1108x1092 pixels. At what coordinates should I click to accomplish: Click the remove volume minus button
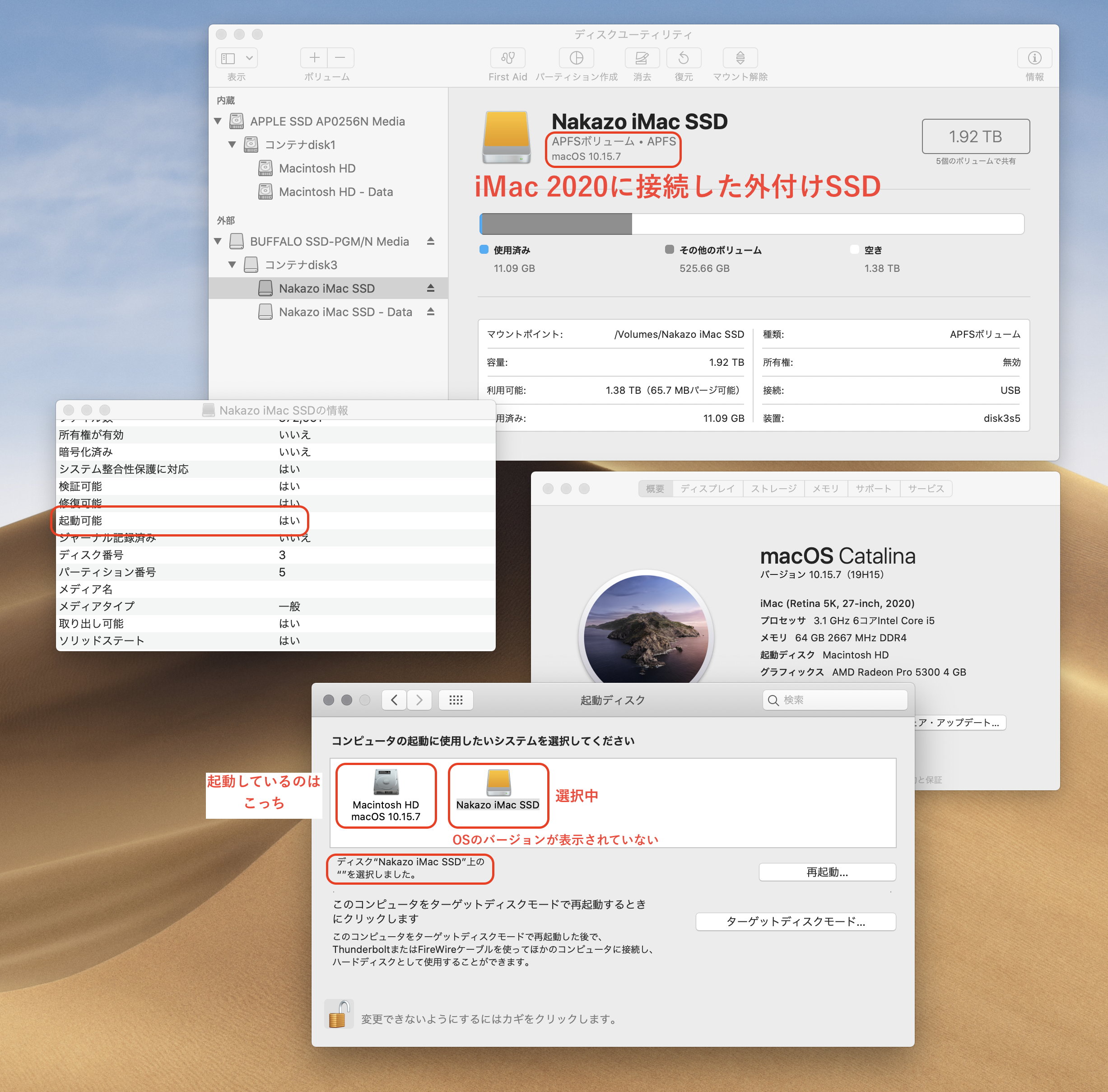coord(340,57)
